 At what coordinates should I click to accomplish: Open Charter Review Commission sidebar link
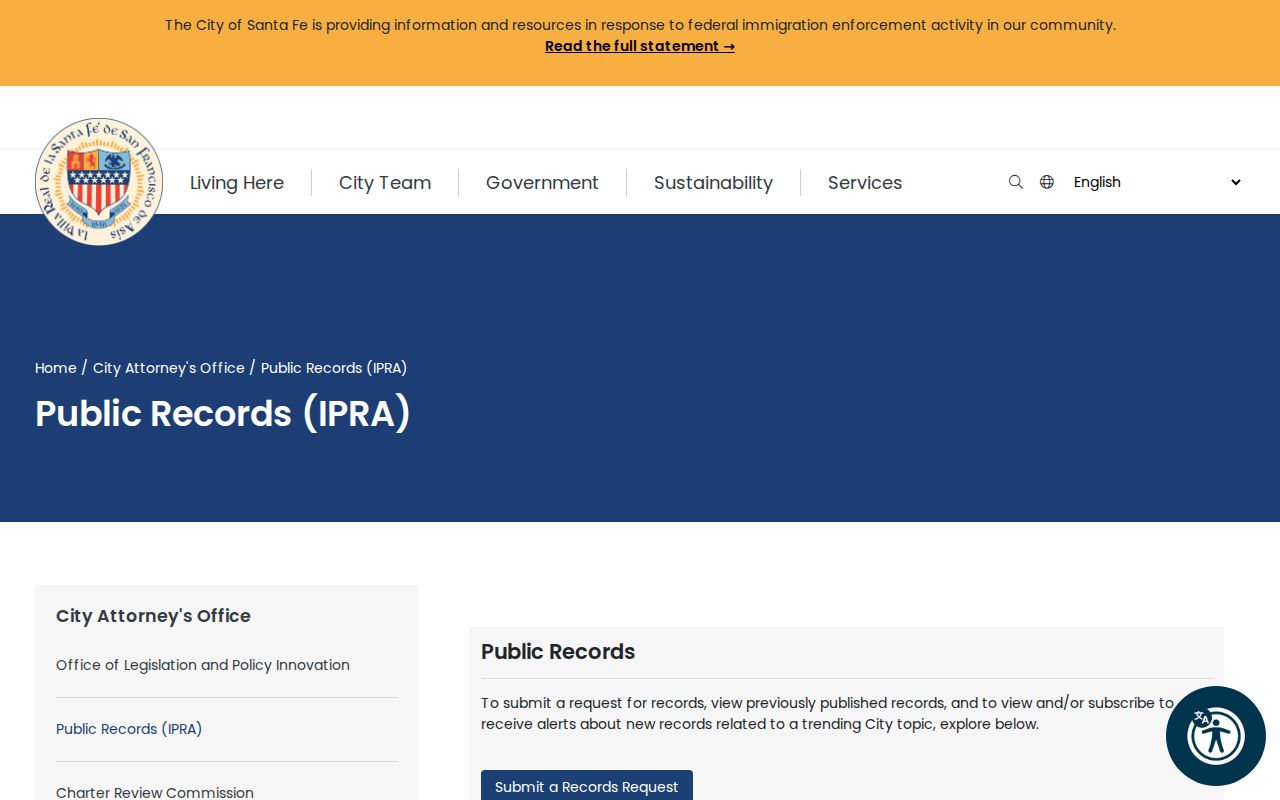[155, 792]
